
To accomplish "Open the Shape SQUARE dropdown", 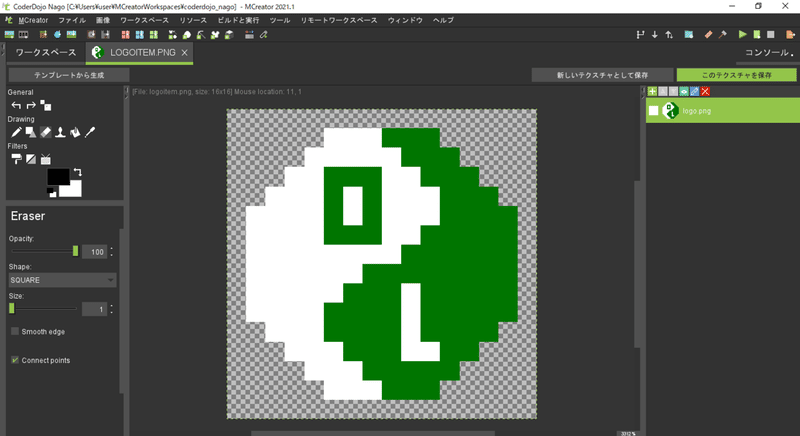I will tap(62, 280).
